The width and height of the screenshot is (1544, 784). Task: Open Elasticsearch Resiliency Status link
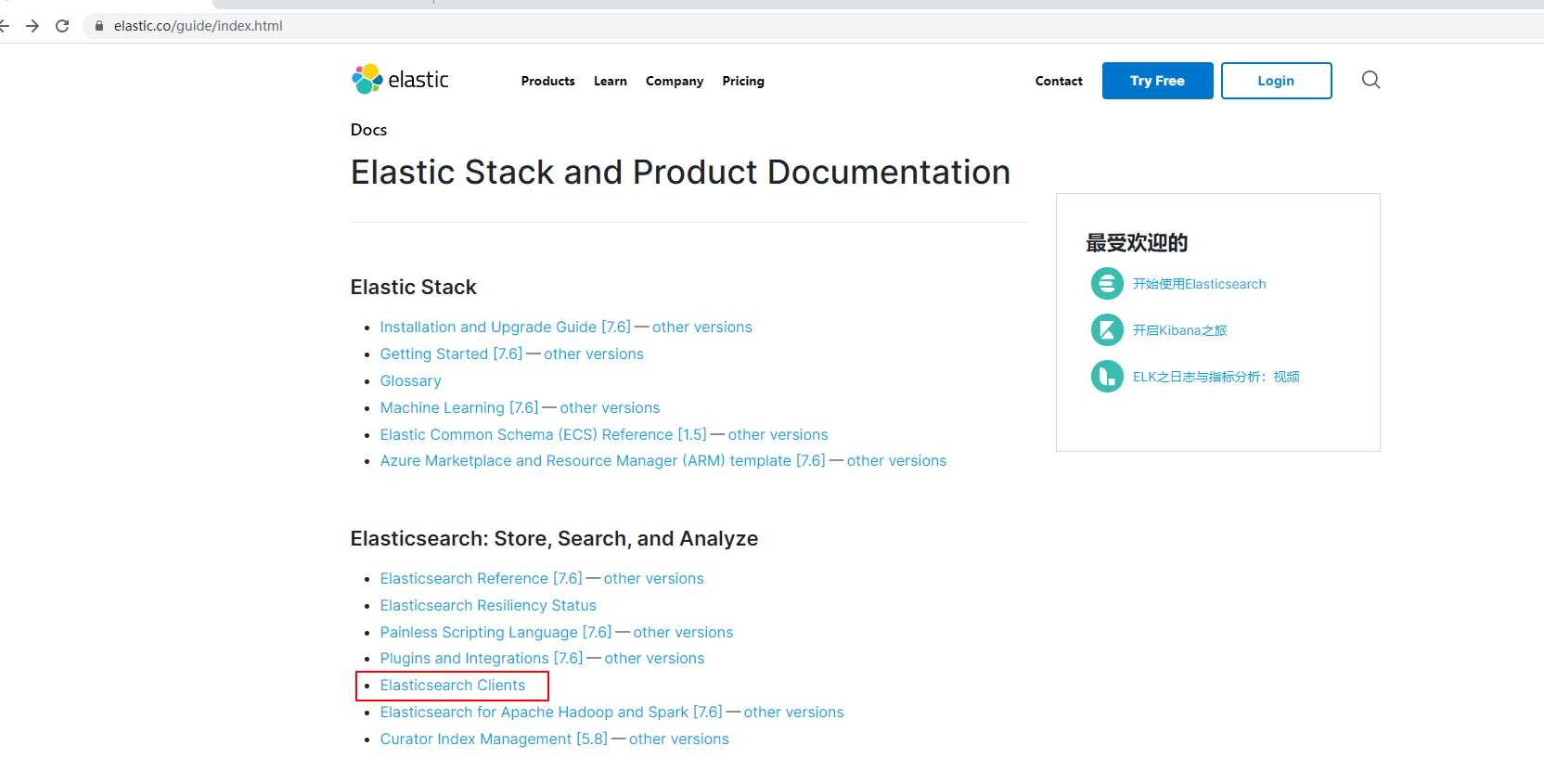tap(488, 605)
